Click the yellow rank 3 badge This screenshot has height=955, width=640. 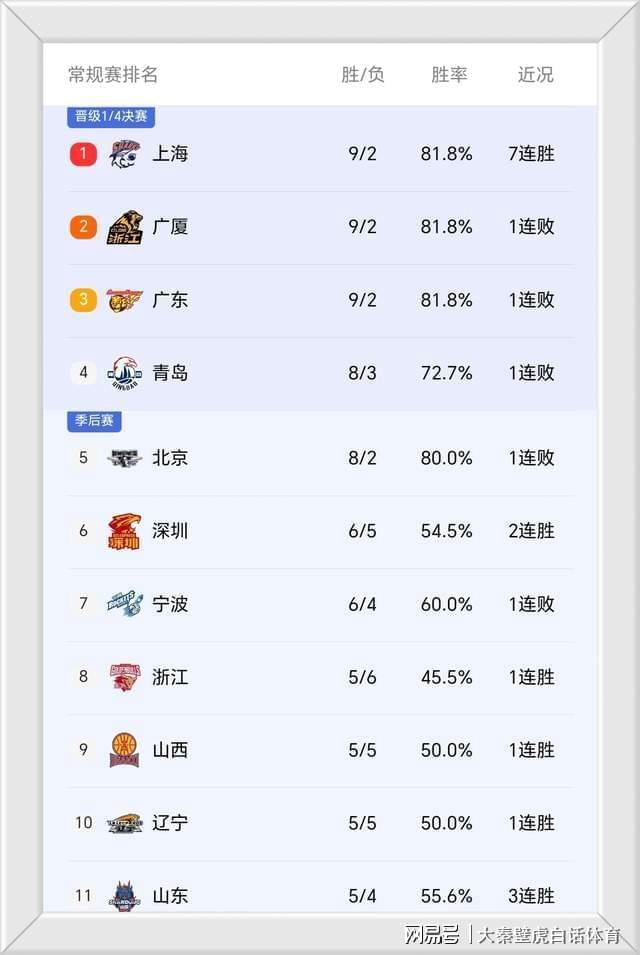pyautogui.click(x=83, y=300)
